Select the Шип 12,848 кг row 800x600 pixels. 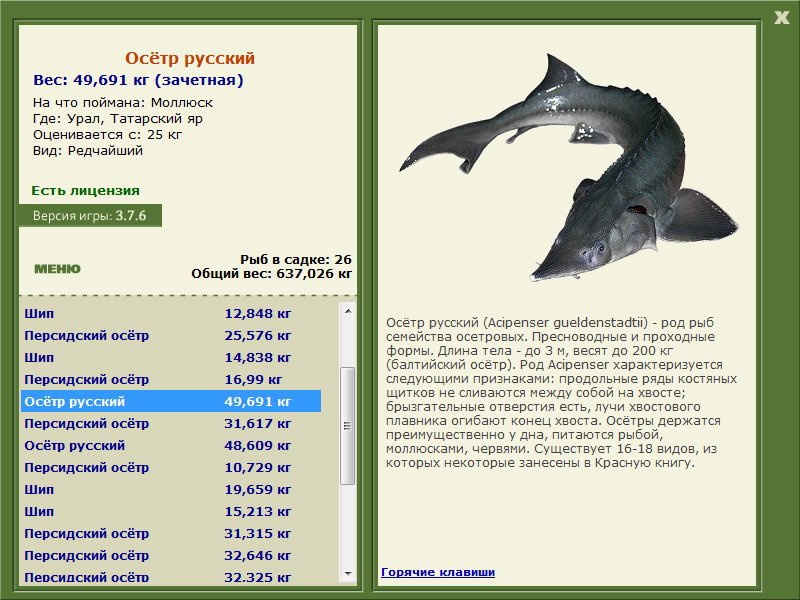tap(171, 313)
